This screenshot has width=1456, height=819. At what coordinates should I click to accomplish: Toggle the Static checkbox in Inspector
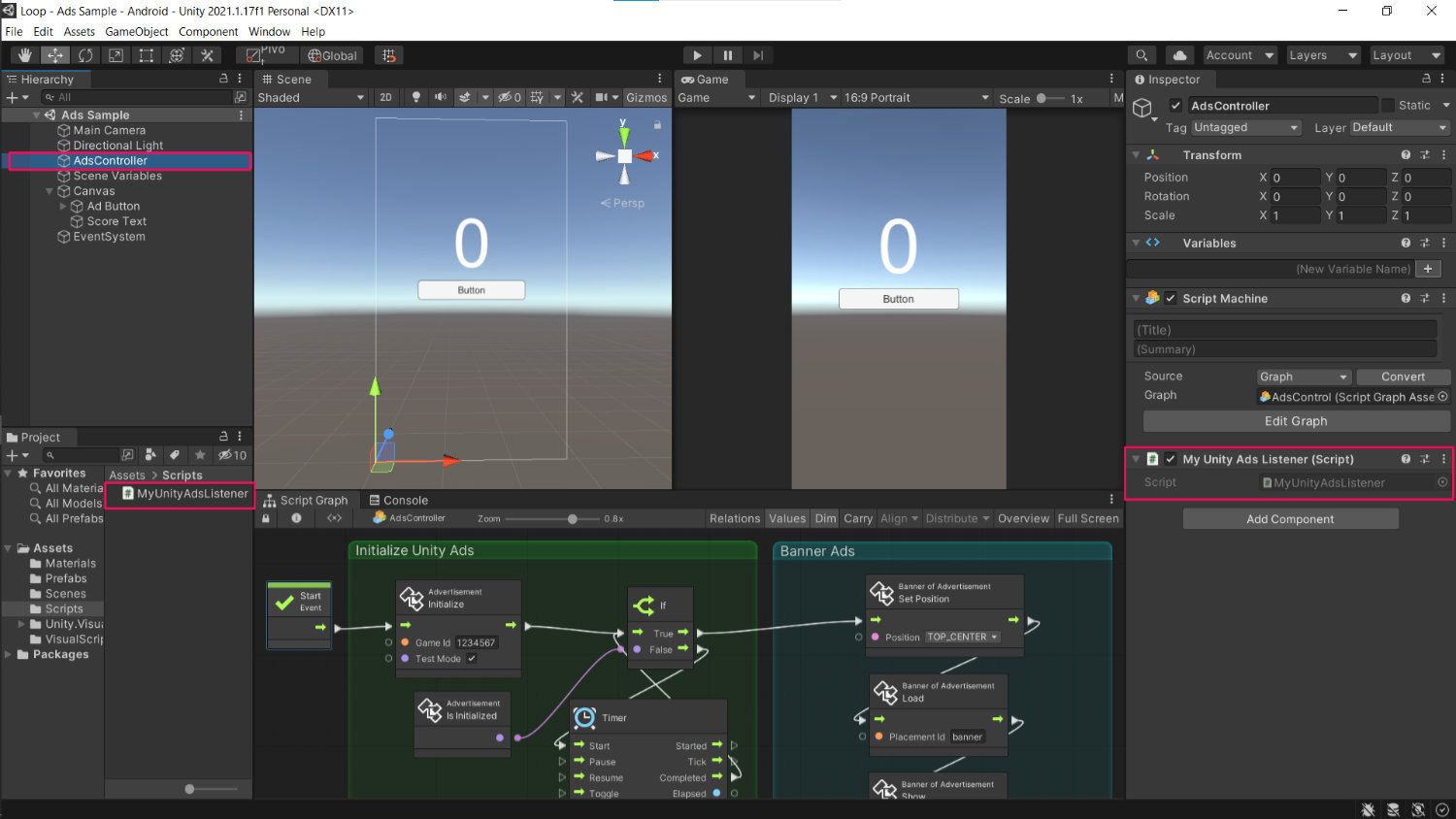coord(1388,105)
